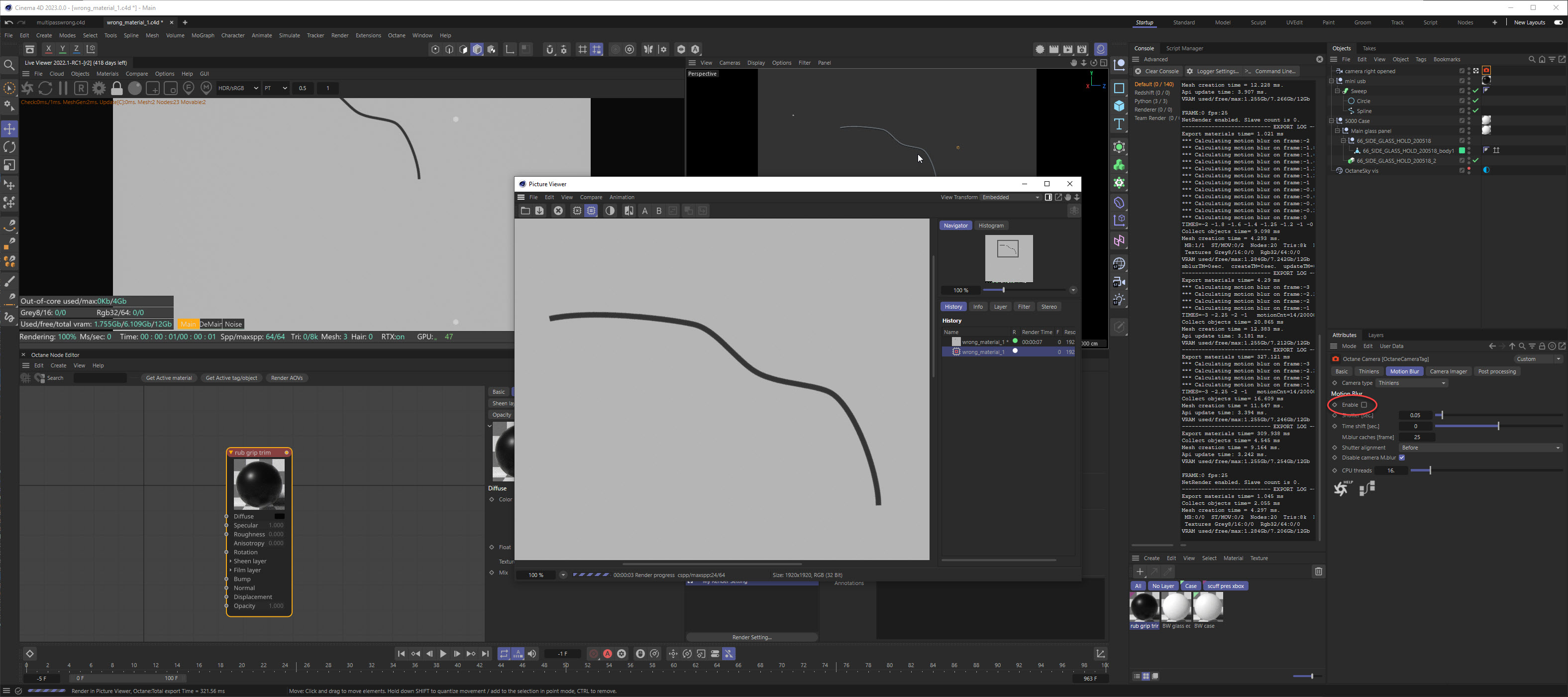Click the Live Viewer settings gear icon
Viewport: 1568px width, 697px height.
click(x=99, y=88)
